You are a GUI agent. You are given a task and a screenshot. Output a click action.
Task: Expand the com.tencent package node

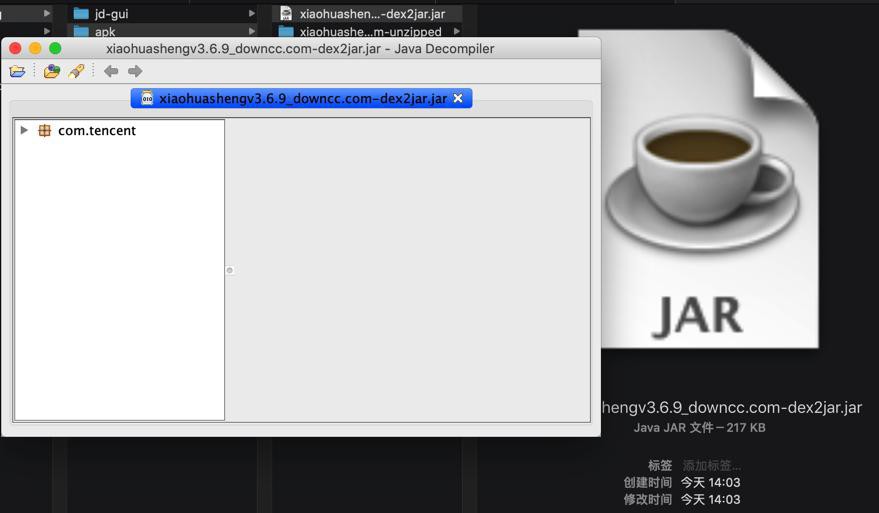click(24, 130)
